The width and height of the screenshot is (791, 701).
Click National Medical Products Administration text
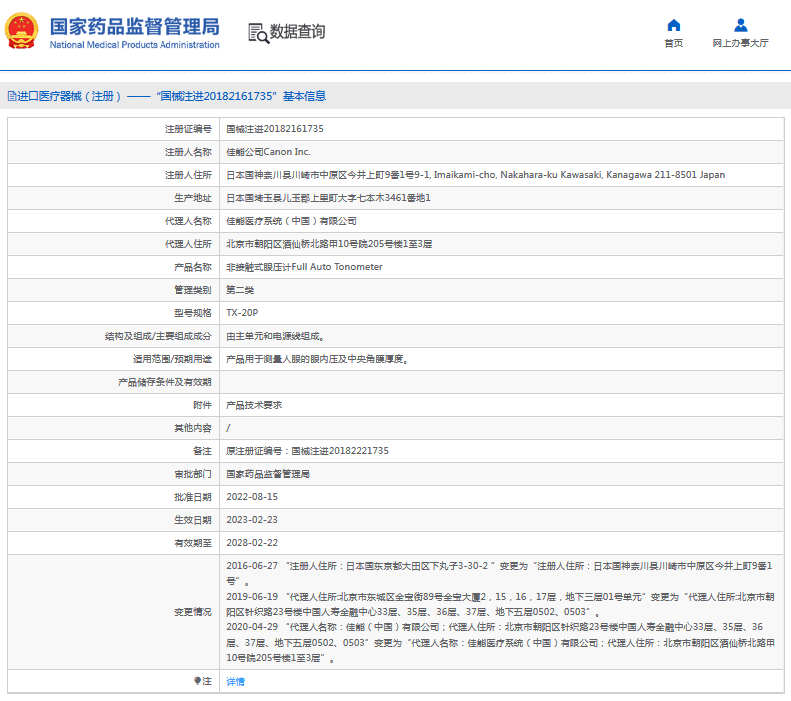coord(135,45)
